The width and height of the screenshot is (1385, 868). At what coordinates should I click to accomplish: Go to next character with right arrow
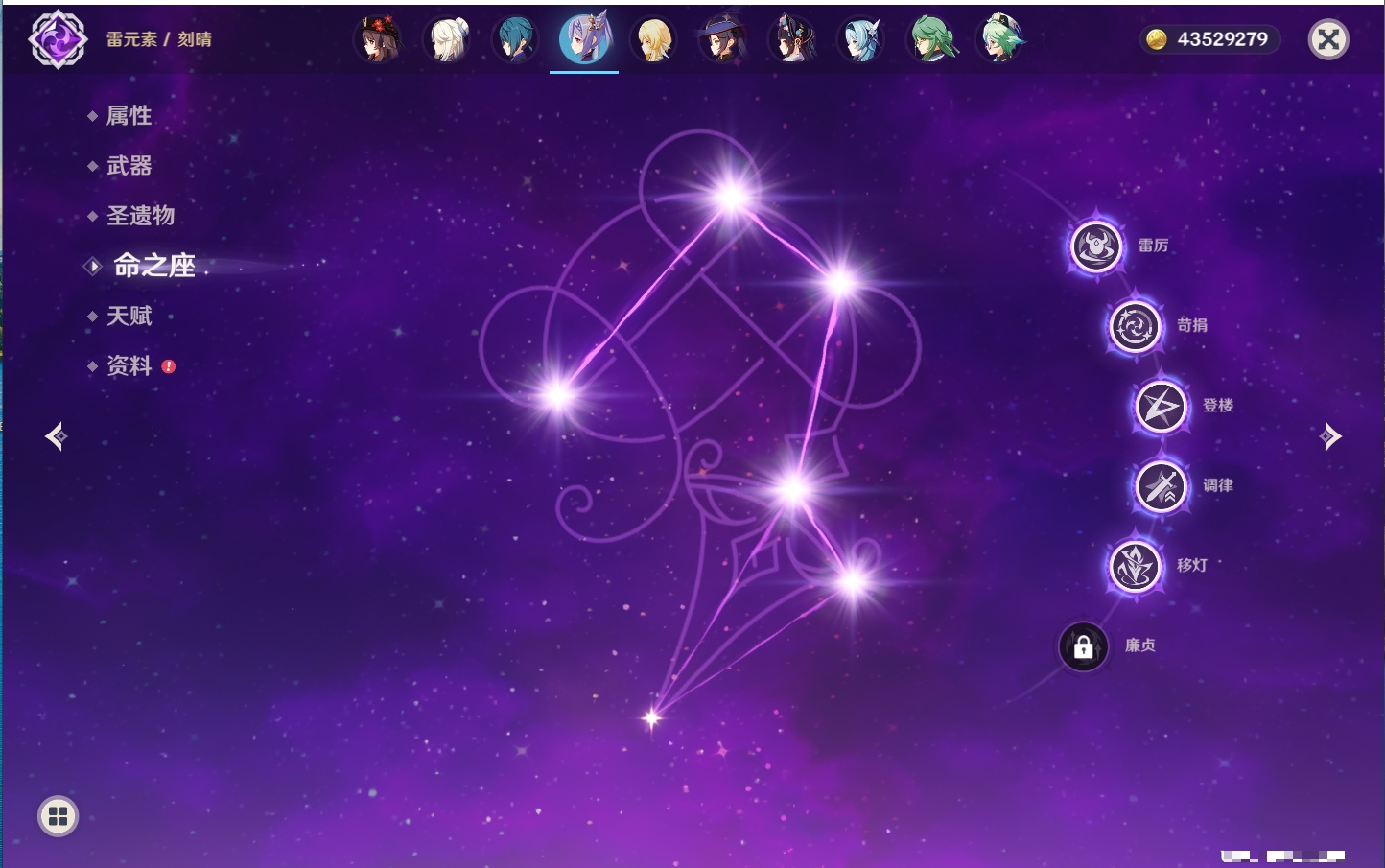1330,436
